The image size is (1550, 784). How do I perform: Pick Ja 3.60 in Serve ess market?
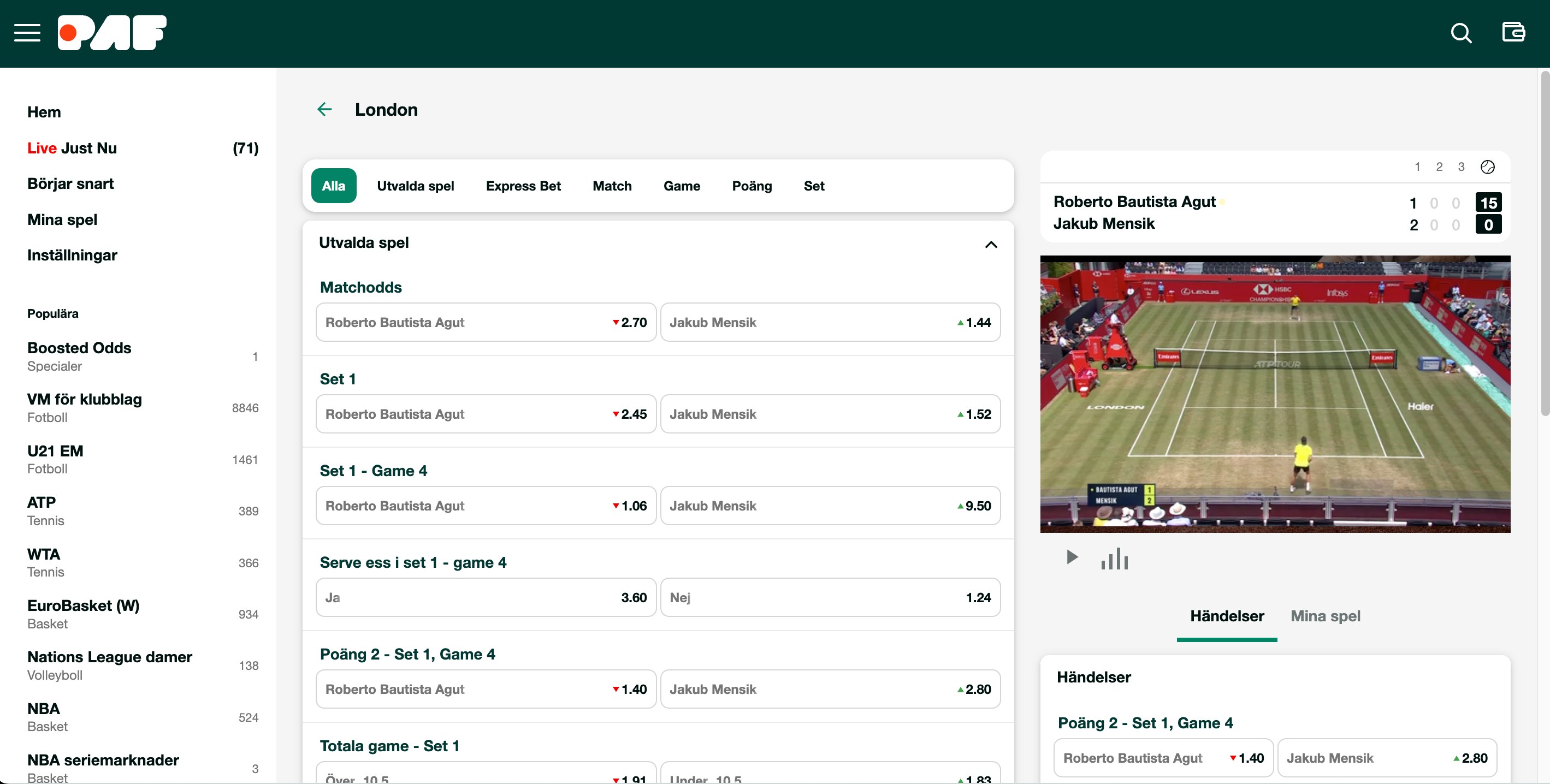tap(486, 597)
